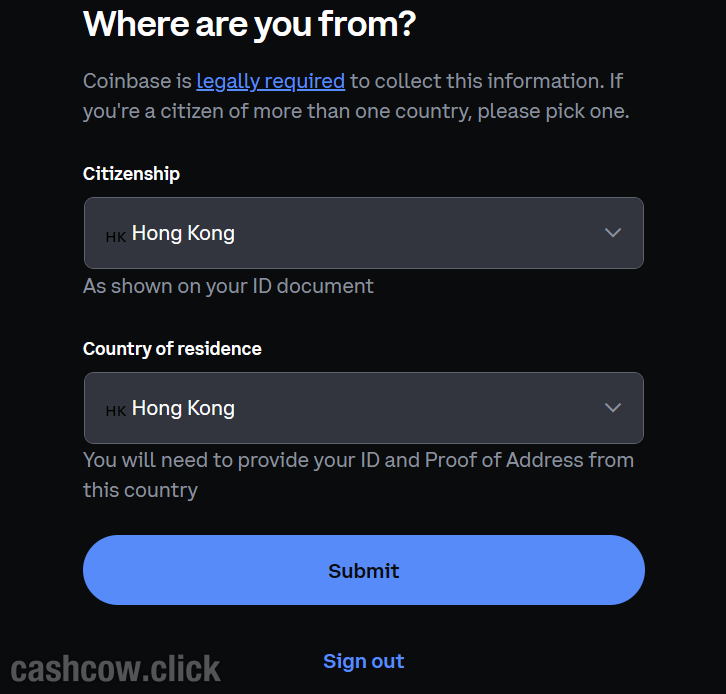
Task: Click the "As shown on your ID document" hint
Action: click(228, 286)
